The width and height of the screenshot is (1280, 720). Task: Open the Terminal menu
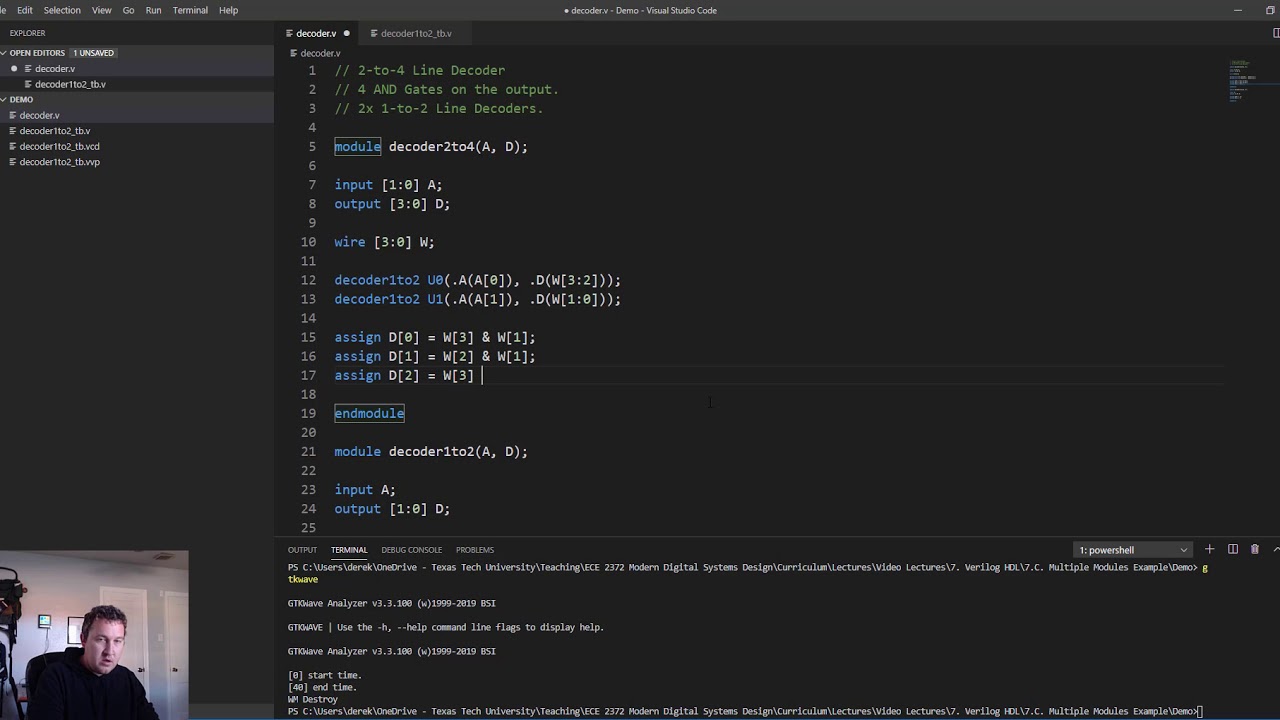(x=190, y=10)
